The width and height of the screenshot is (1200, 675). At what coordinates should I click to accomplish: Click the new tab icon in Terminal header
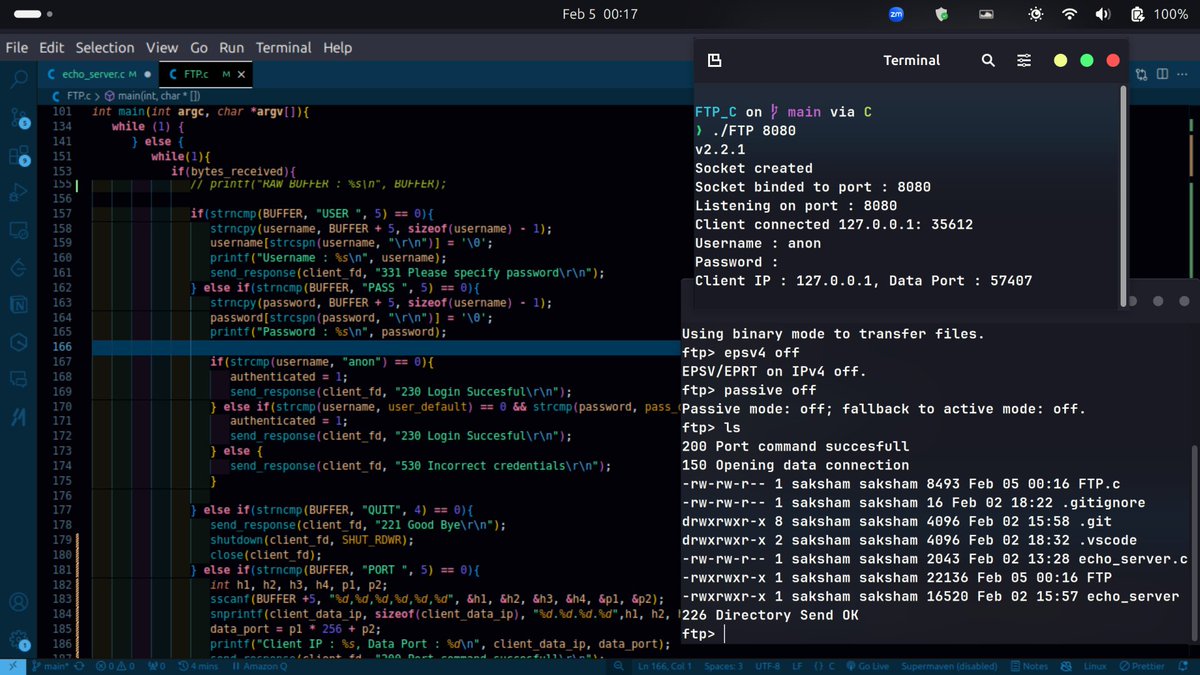(714, 60)
